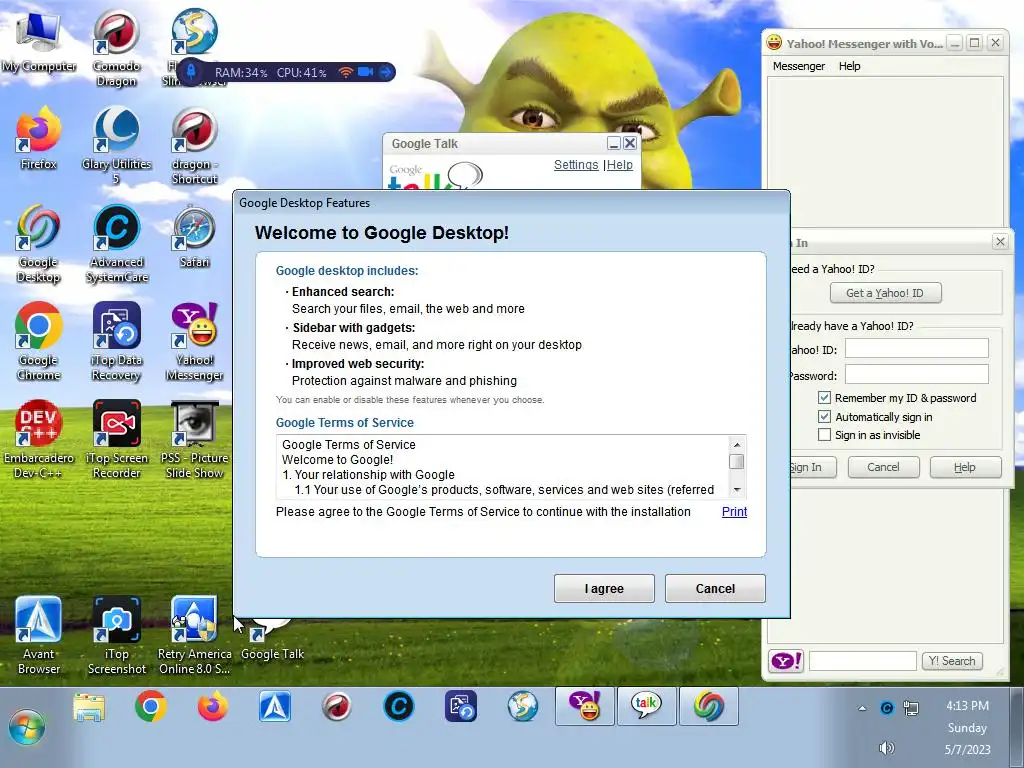This screenshot has width=1024, height=768.
Task: Click Advanced SystemCare system tray icon
Action: pyautogui.click(x=886, y=708)
